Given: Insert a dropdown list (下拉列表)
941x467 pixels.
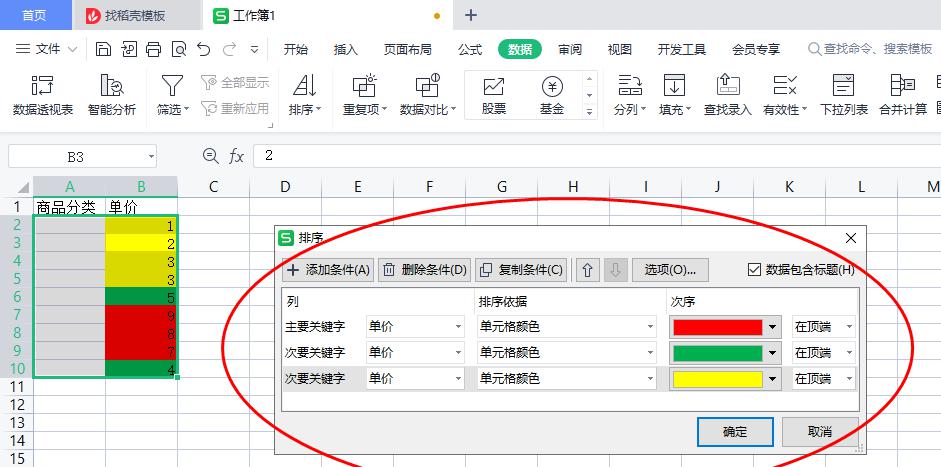Looking at the screenshot, I should [844, 95].
